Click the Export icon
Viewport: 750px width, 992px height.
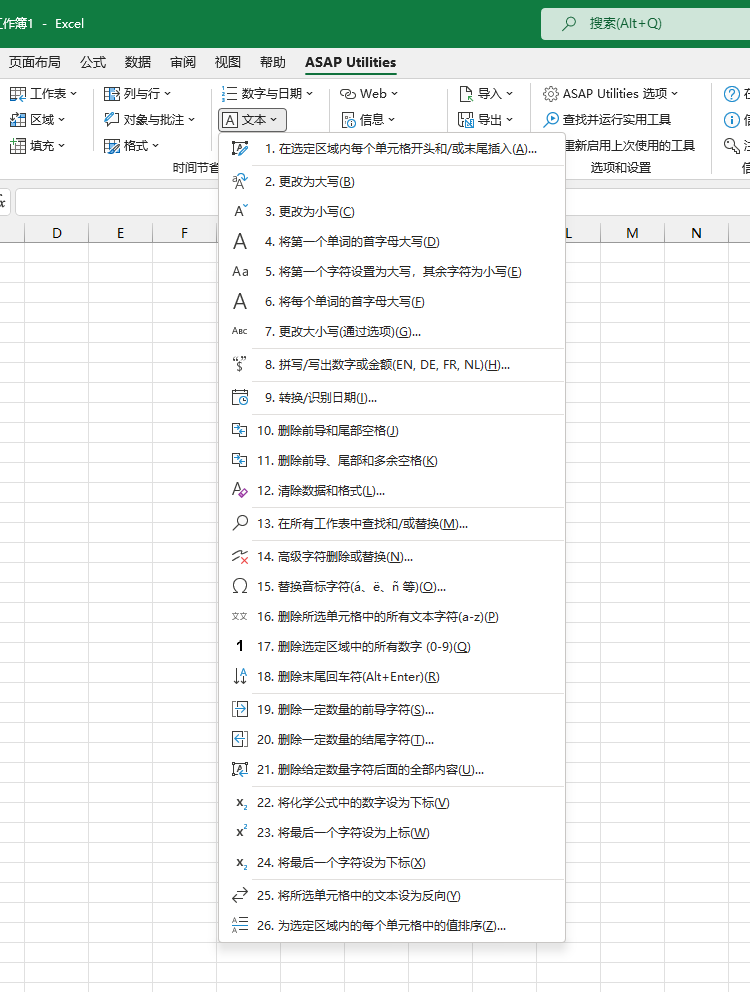pos(466,120)
